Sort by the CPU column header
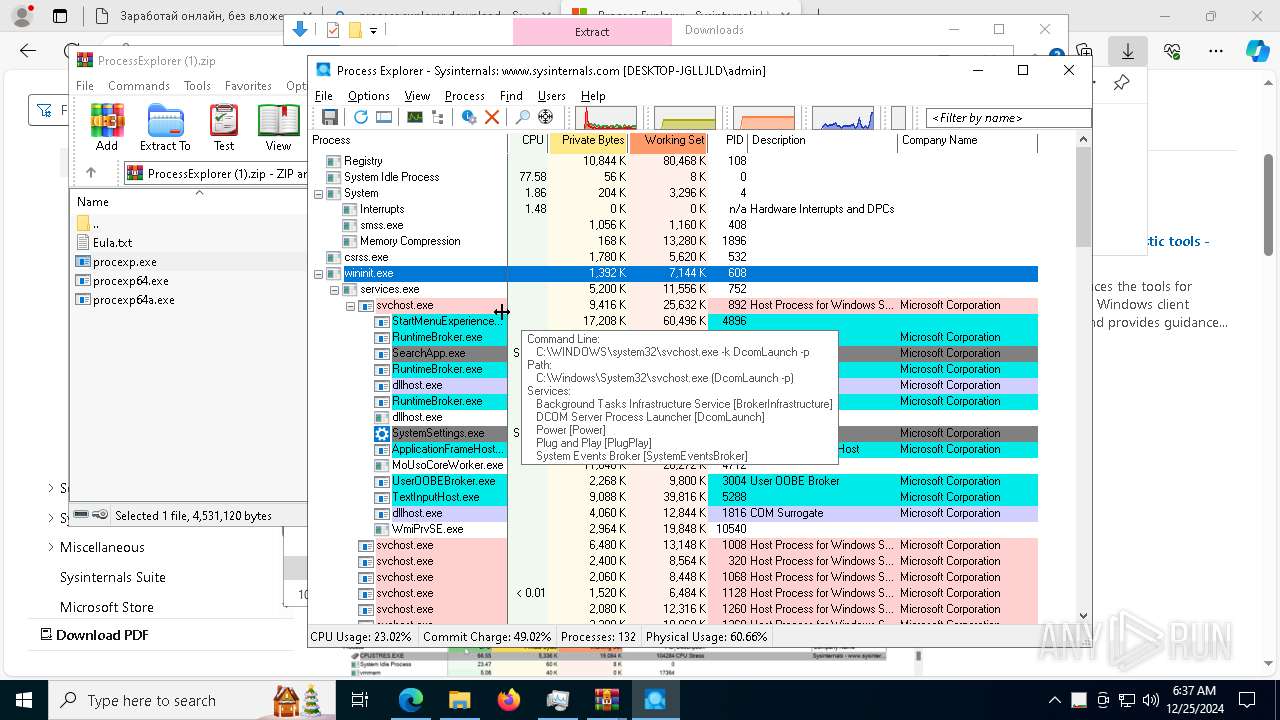 528,141
